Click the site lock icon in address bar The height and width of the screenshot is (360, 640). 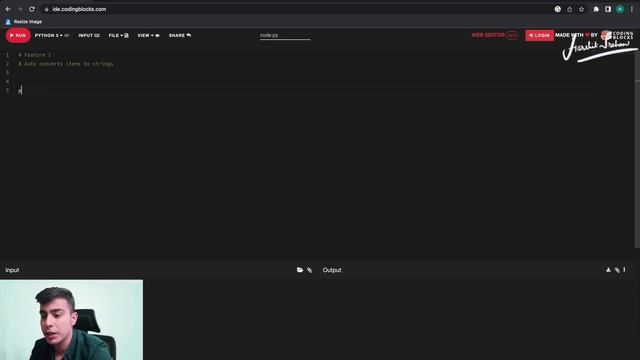[x=47, y=9]
